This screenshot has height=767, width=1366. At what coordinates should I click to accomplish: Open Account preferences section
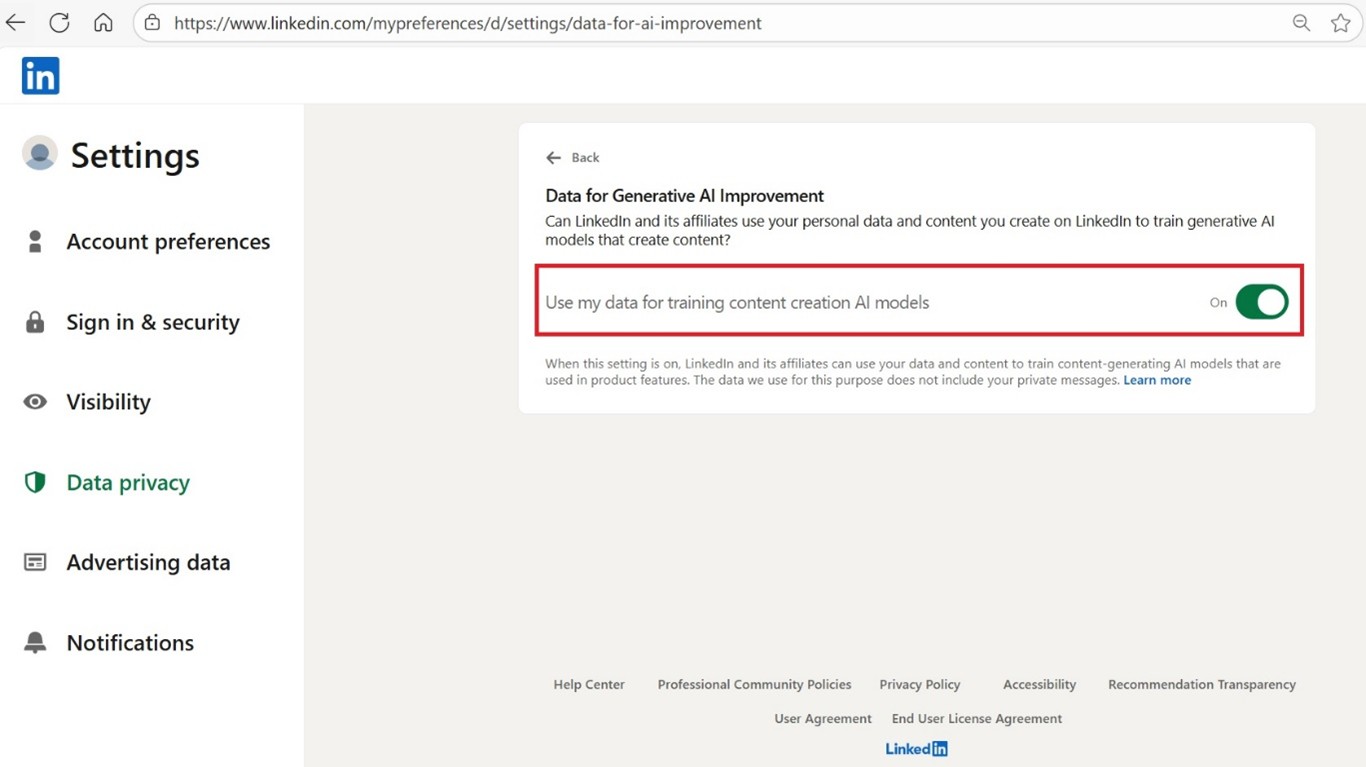(168, 242)
